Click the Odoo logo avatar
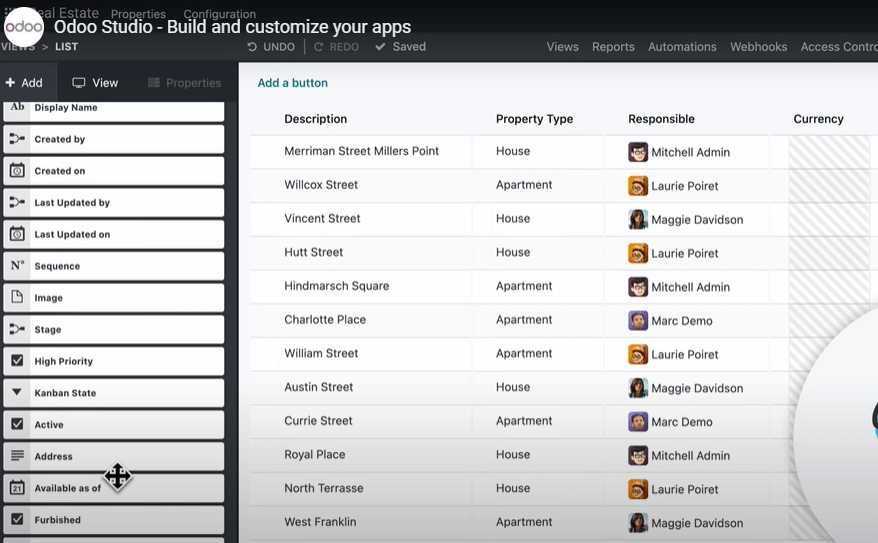 pyautogui.click(x=24, y=27)
